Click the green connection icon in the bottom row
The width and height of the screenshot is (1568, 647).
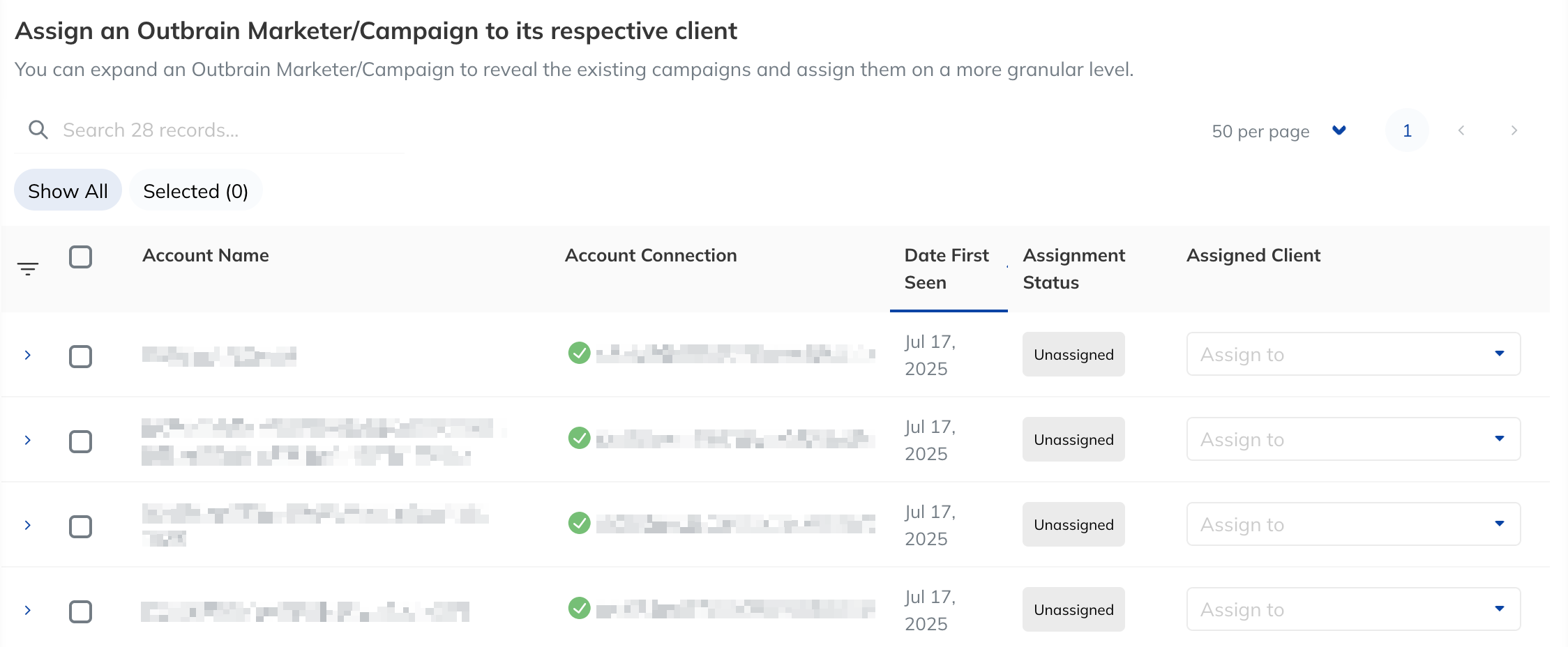pos(580,609)
